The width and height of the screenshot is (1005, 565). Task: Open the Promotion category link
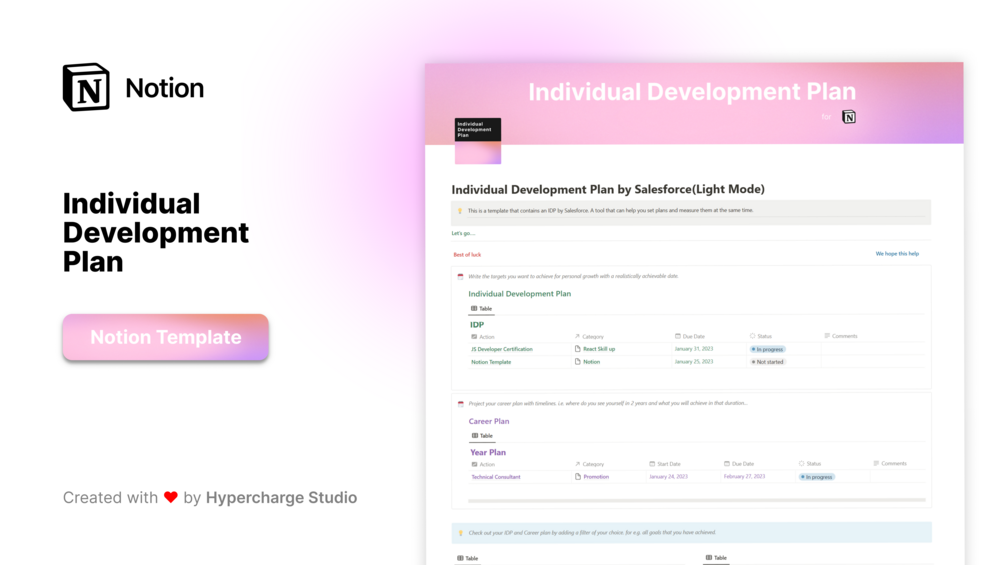(x=596, y=477)
